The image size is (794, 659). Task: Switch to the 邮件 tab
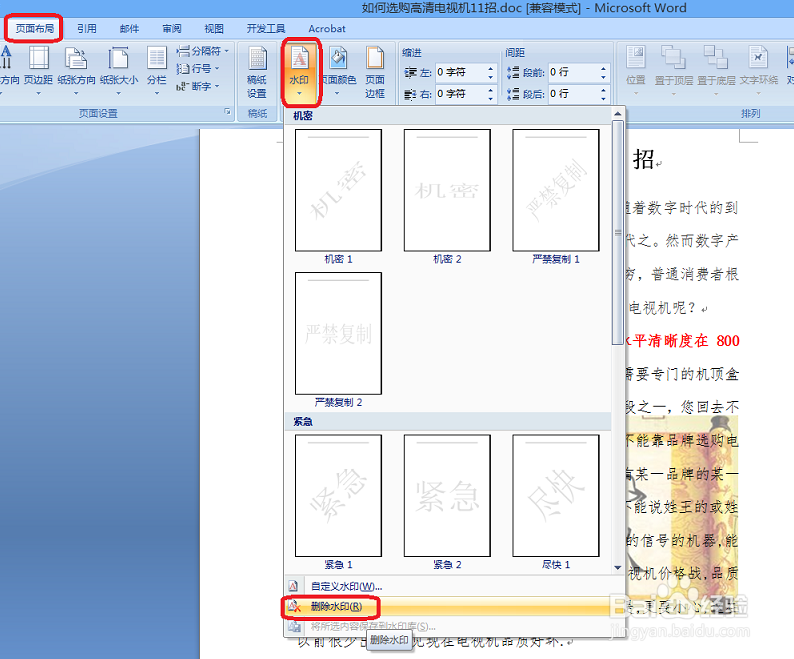click(129, 29)
